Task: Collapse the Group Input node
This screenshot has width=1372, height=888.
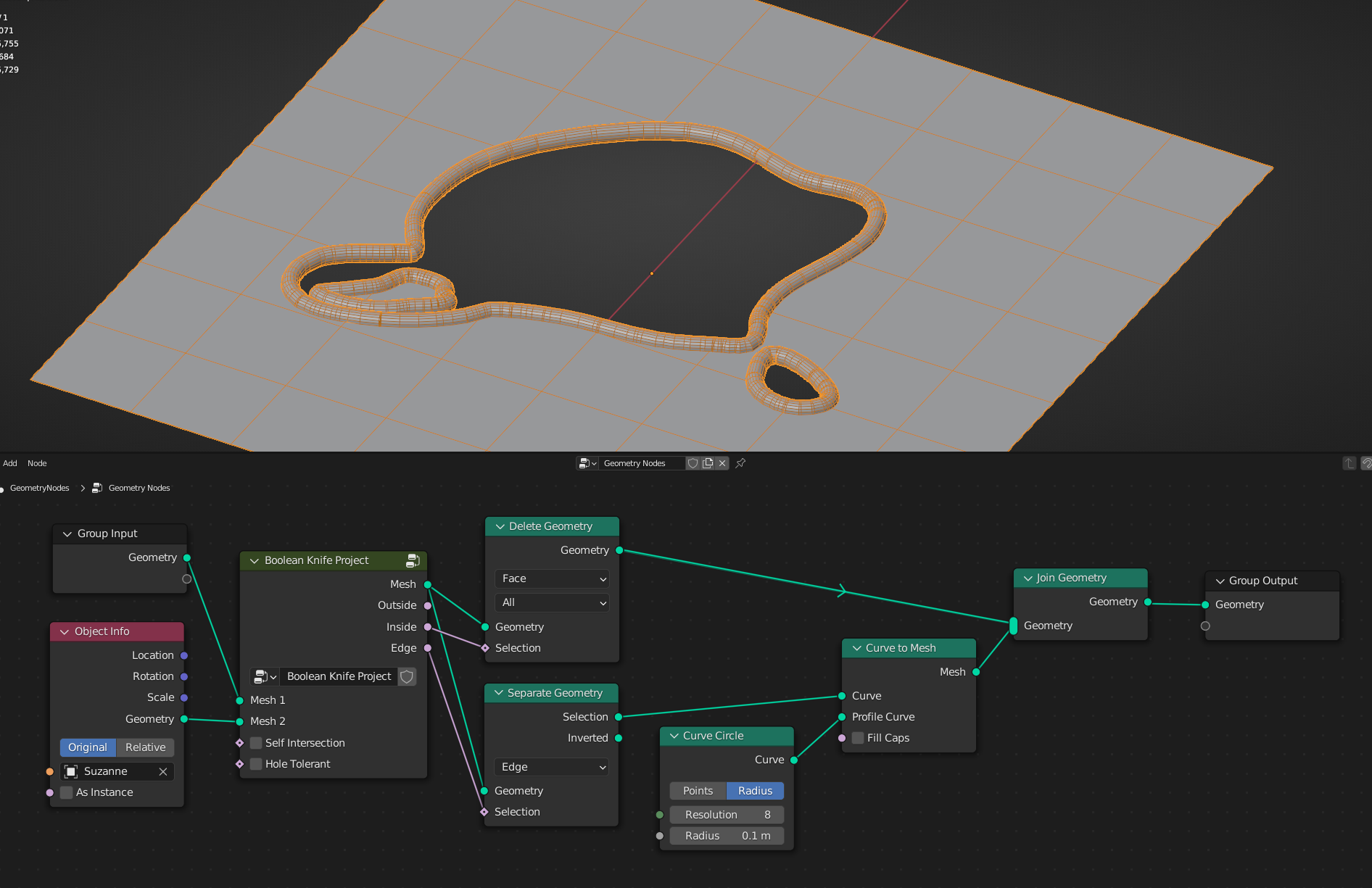Action: pyautogui.click(x=67, y=534)
